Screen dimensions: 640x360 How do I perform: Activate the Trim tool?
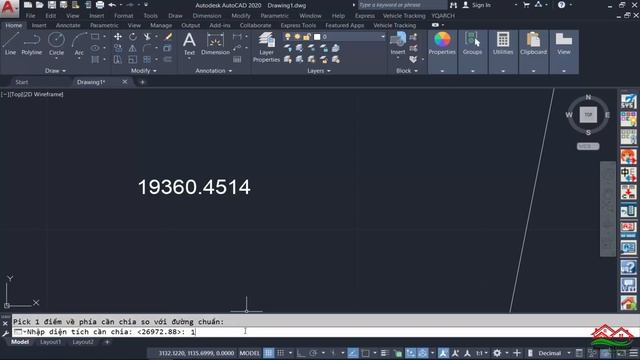(x=147, y=37)
